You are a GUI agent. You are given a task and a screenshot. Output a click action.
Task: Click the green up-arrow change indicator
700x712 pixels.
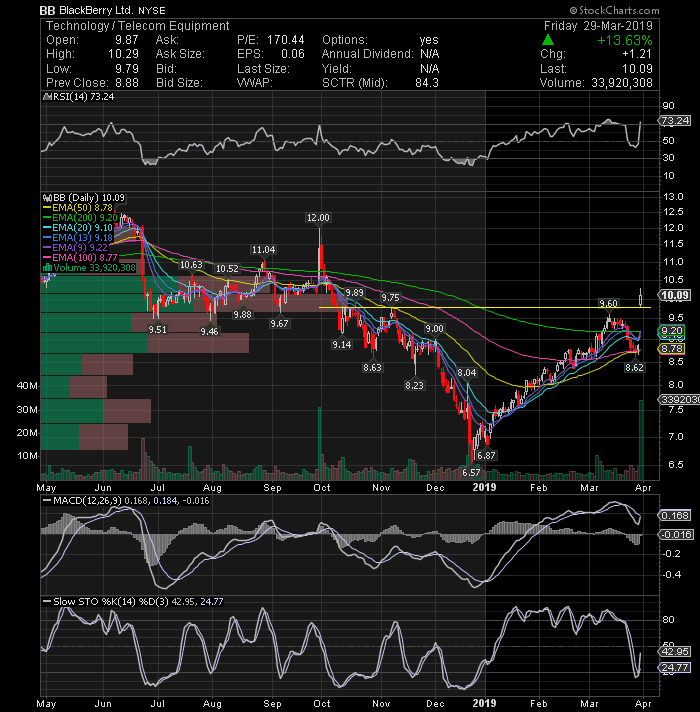click(548, 40)
